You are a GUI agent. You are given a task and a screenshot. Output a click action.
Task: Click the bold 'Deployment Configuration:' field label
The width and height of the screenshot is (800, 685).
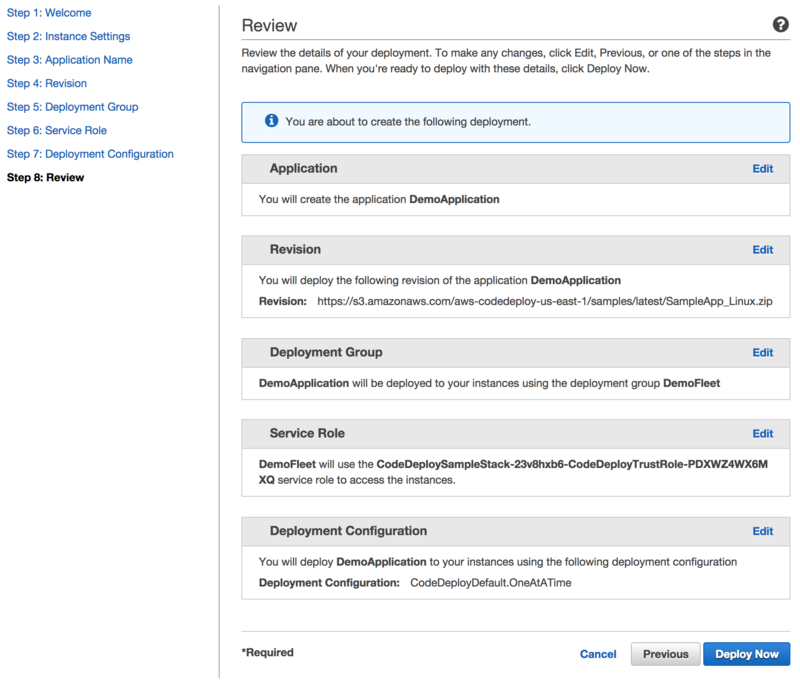coord(329,582)
